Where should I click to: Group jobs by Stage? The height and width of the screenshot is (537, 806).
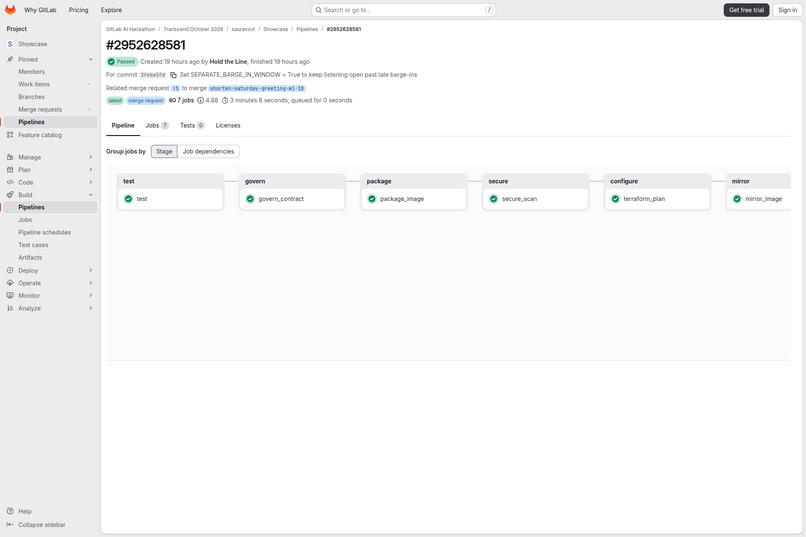coord(164,152)
